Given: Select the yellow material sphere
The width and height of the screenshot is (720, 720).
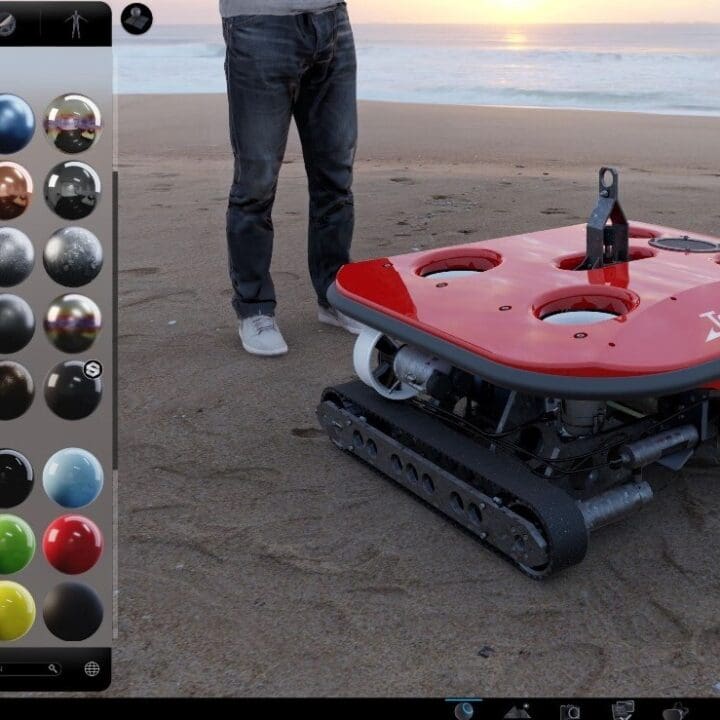Looking at the screenshot, I should pyautogui.click(x=14, y=611).
